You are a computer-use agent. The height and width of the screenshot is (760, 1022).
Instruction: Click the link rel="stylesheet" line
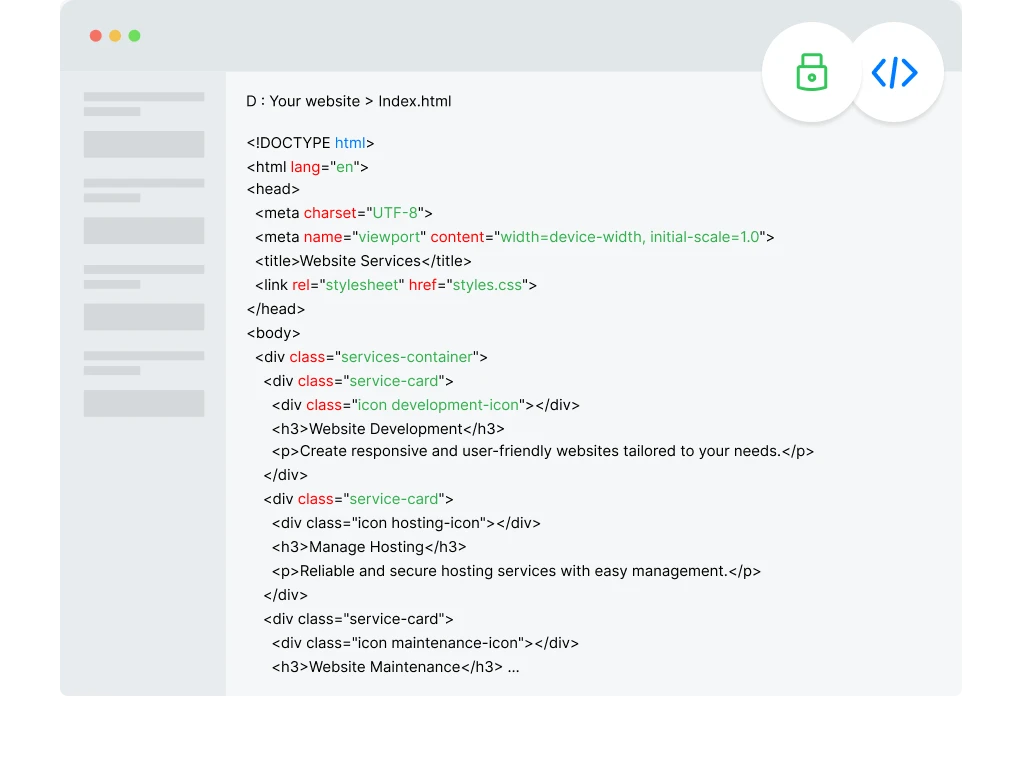pos(396,285)
